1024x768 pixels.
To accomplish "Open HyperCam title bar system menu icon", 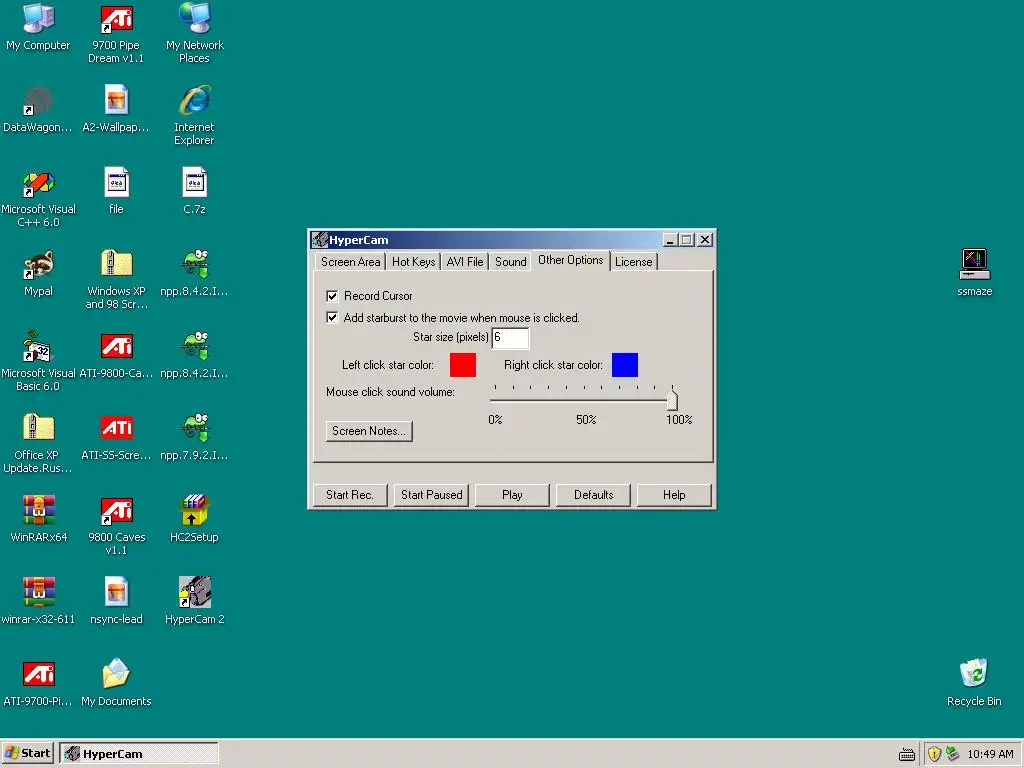I will pyautogui.click(x=320, y=240).
